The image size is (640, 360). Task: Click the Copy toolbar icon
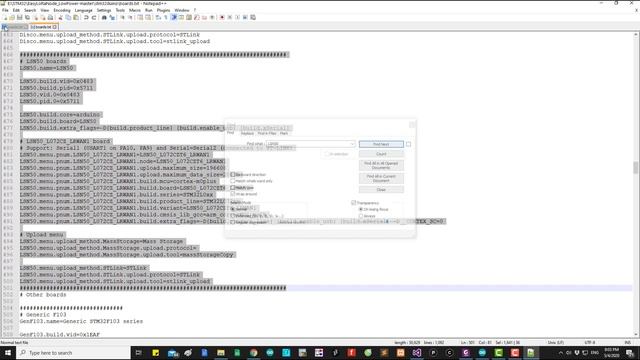[68, 18]
